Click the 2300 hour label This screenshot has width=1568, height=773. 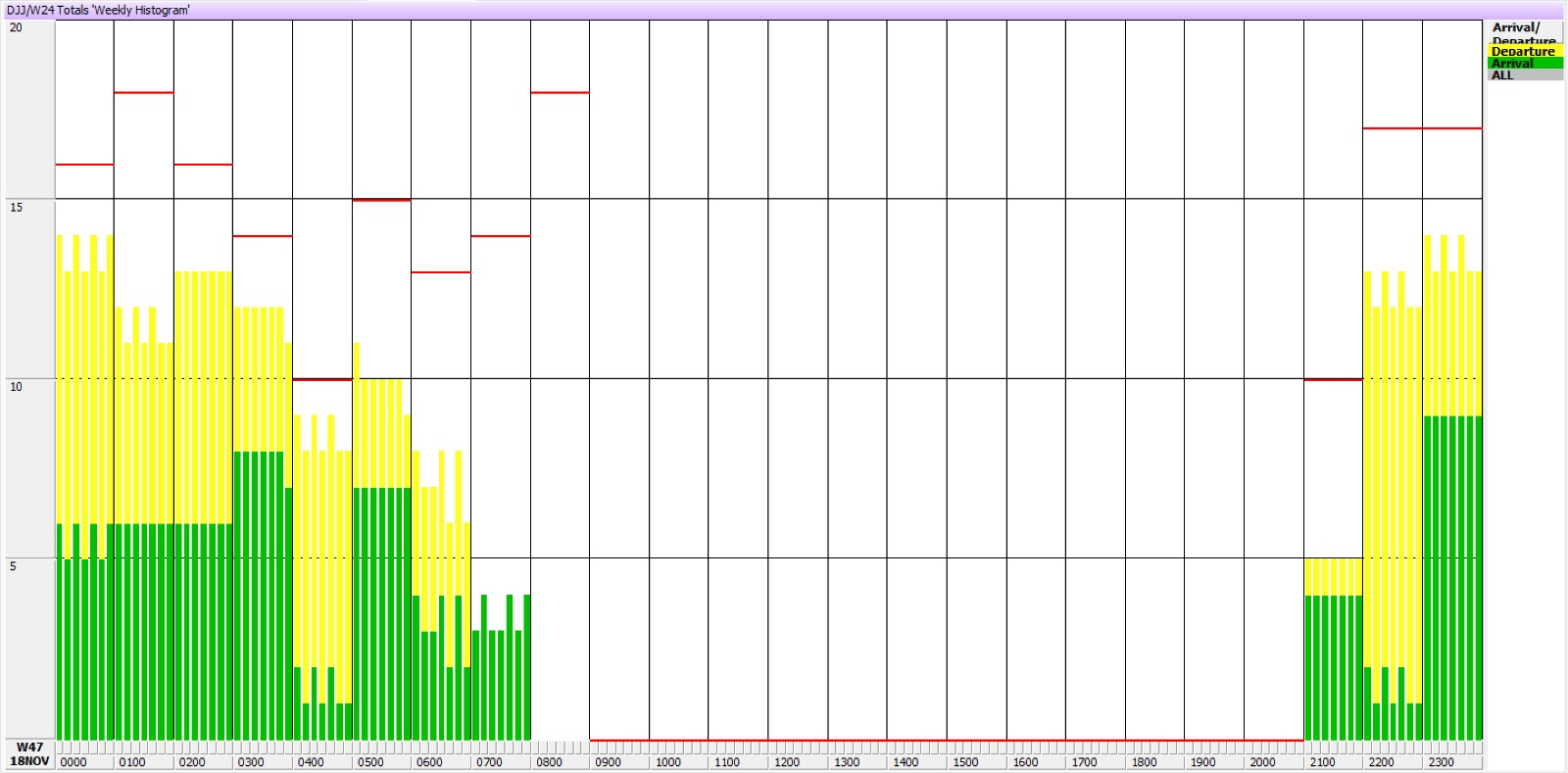coord(1441,762)
